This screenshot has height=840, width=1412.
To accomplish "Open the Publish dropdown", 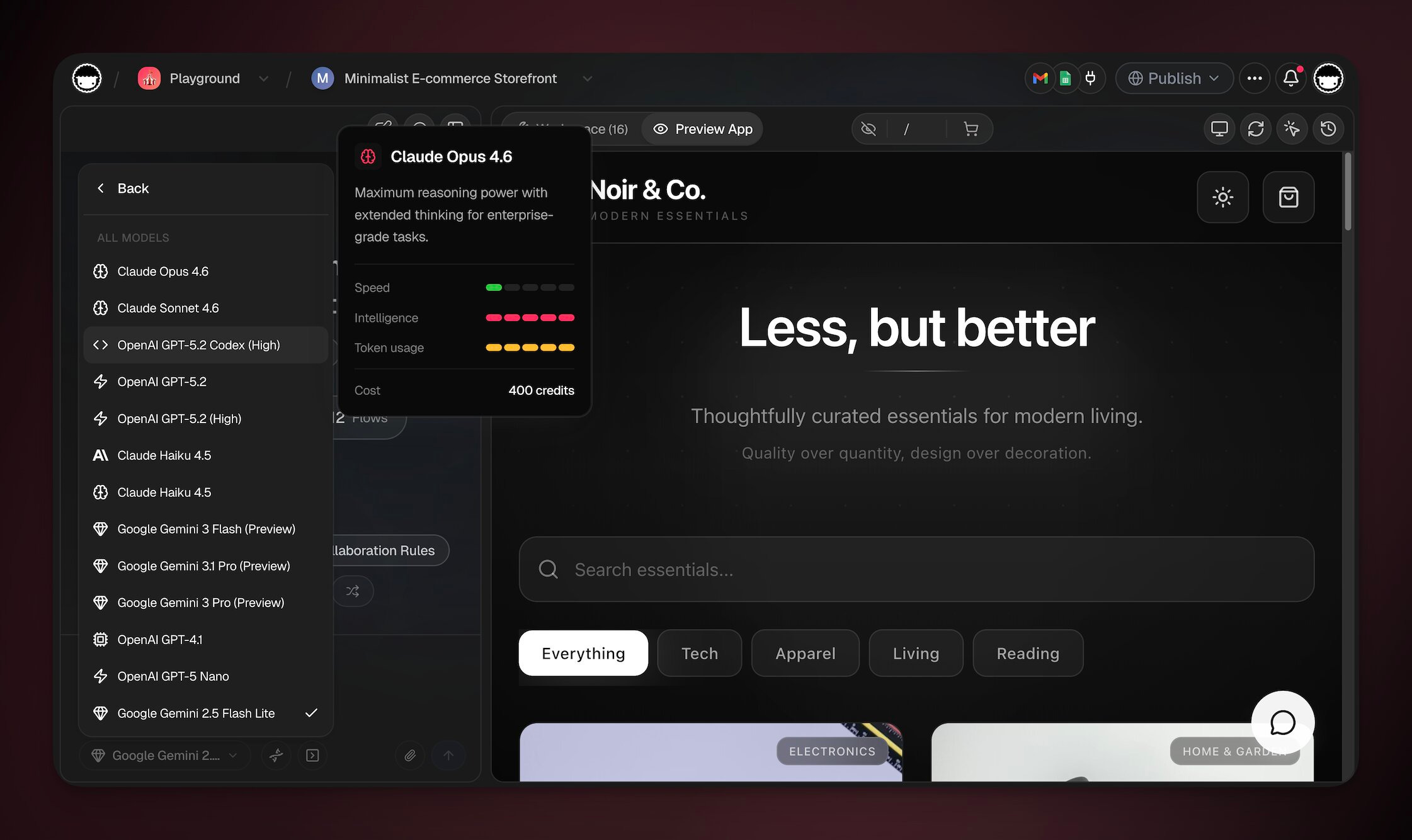I will [1174, 78].
